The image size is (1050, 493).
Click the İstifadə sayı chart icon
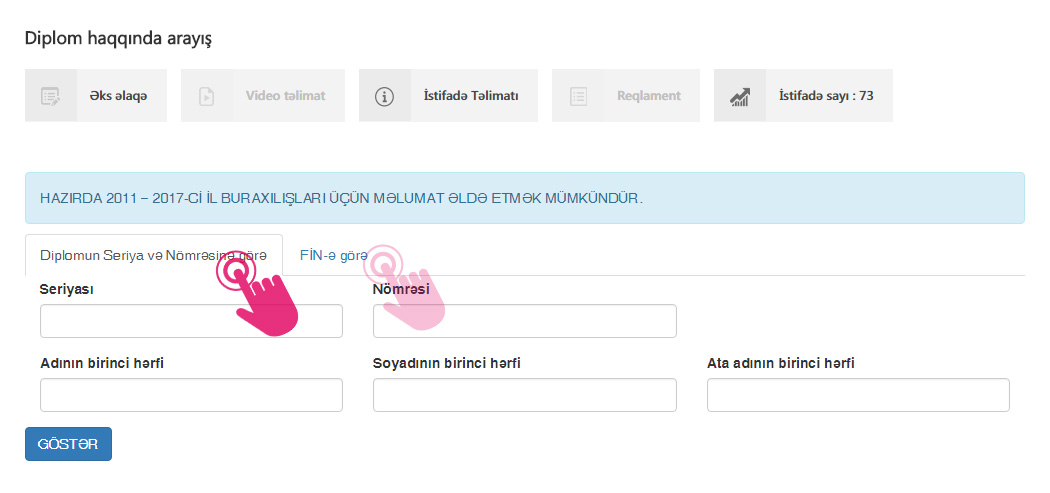coord(740,96)
